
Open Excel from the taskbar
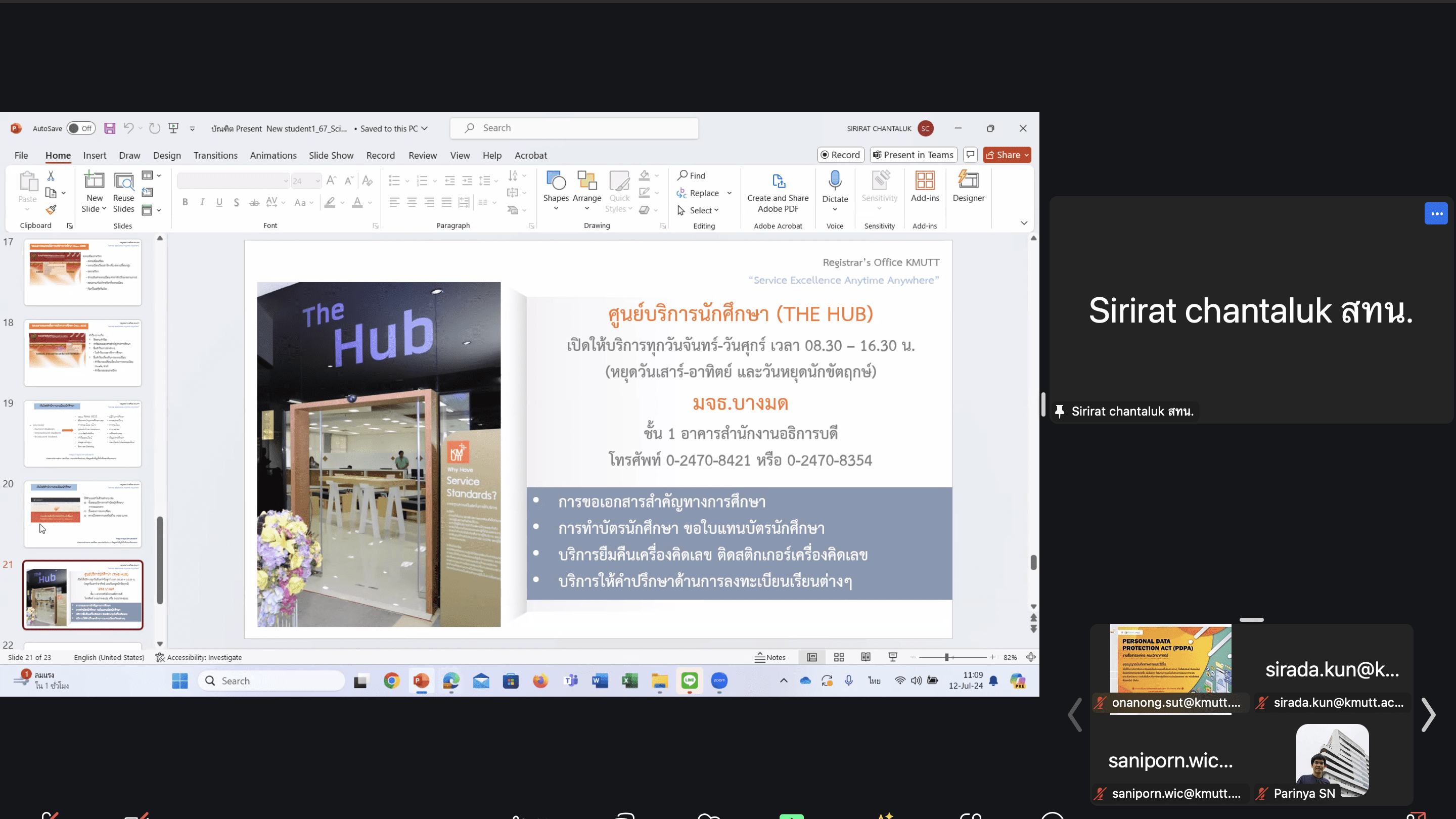pos(629,680)
